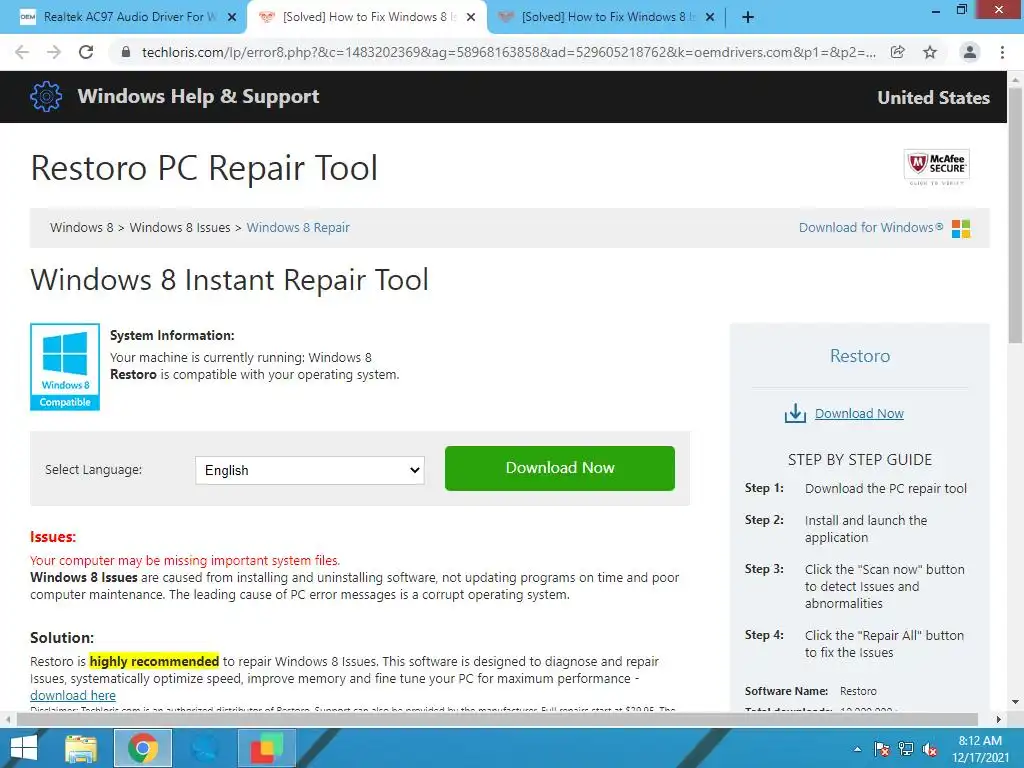Click the taskbar clock showing 8:12 AM
The height and width of the screenshot is (768, 1024).
click(980, 749)
